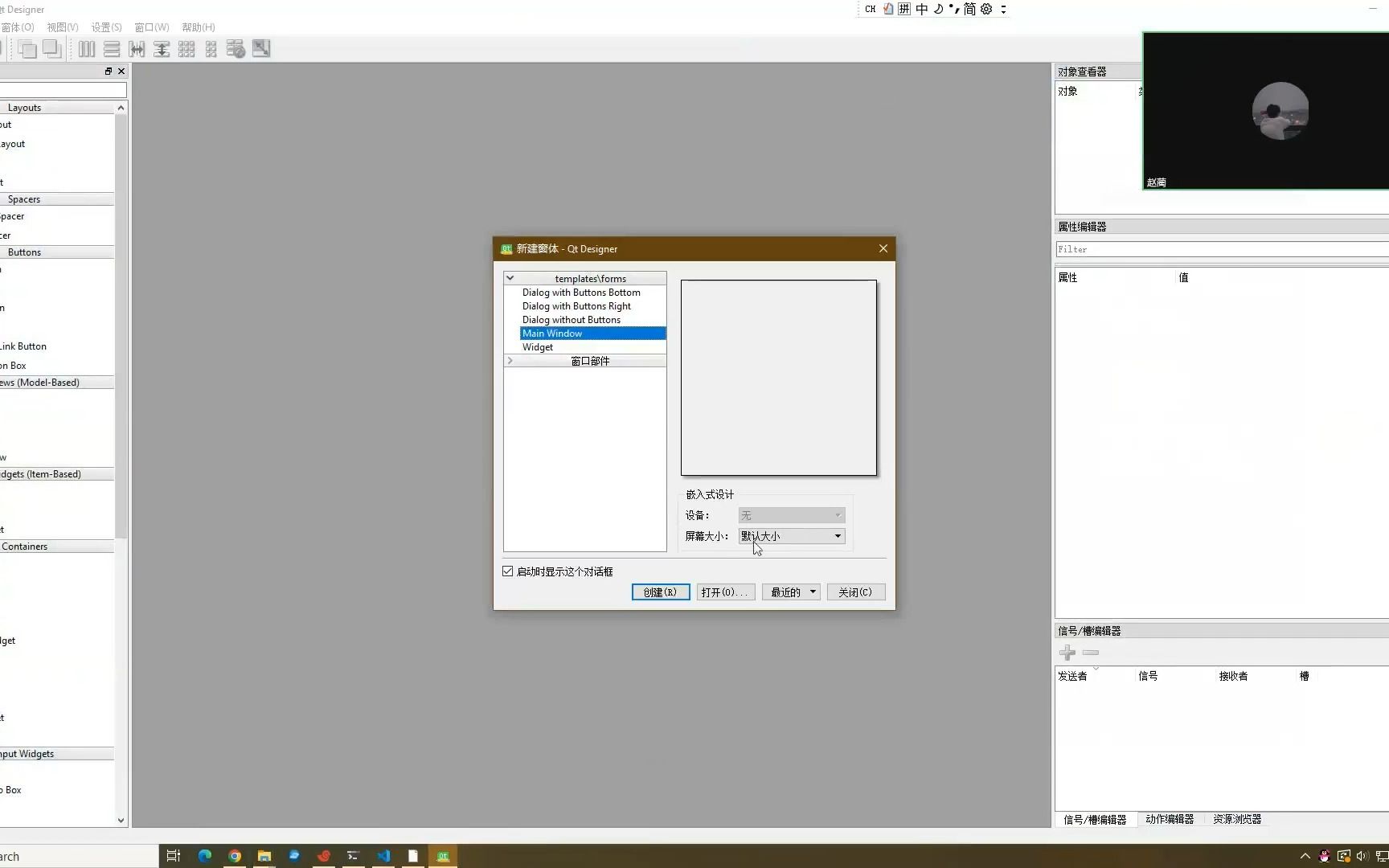This screenshot has height=868, width=1389.
Task: Click the Send to Back toolbar icon
Action: (27, 49)
